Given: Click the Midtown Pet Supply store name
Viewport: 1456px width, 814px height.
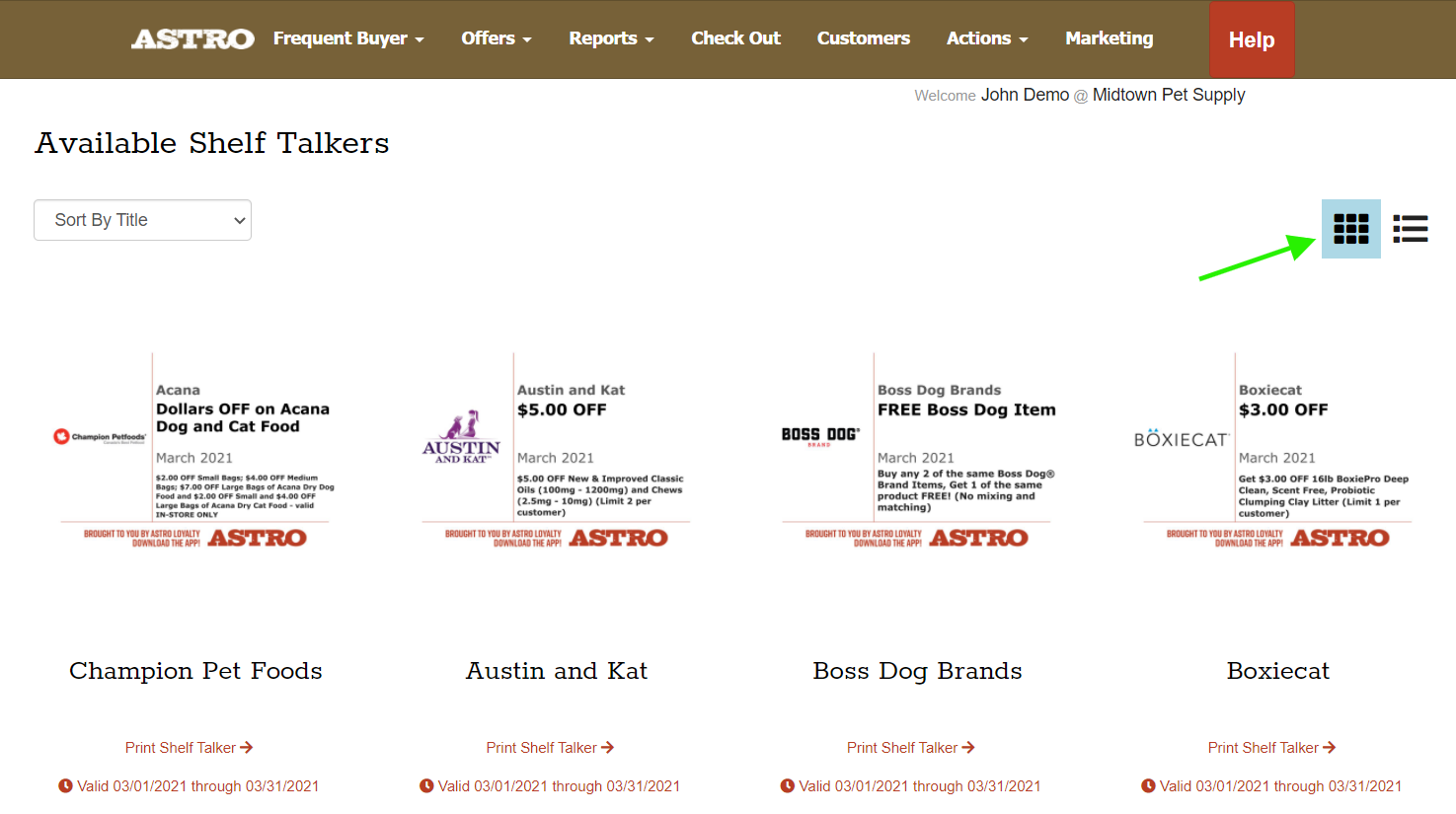Looking at the screenshot, I should pos(1169,95).
